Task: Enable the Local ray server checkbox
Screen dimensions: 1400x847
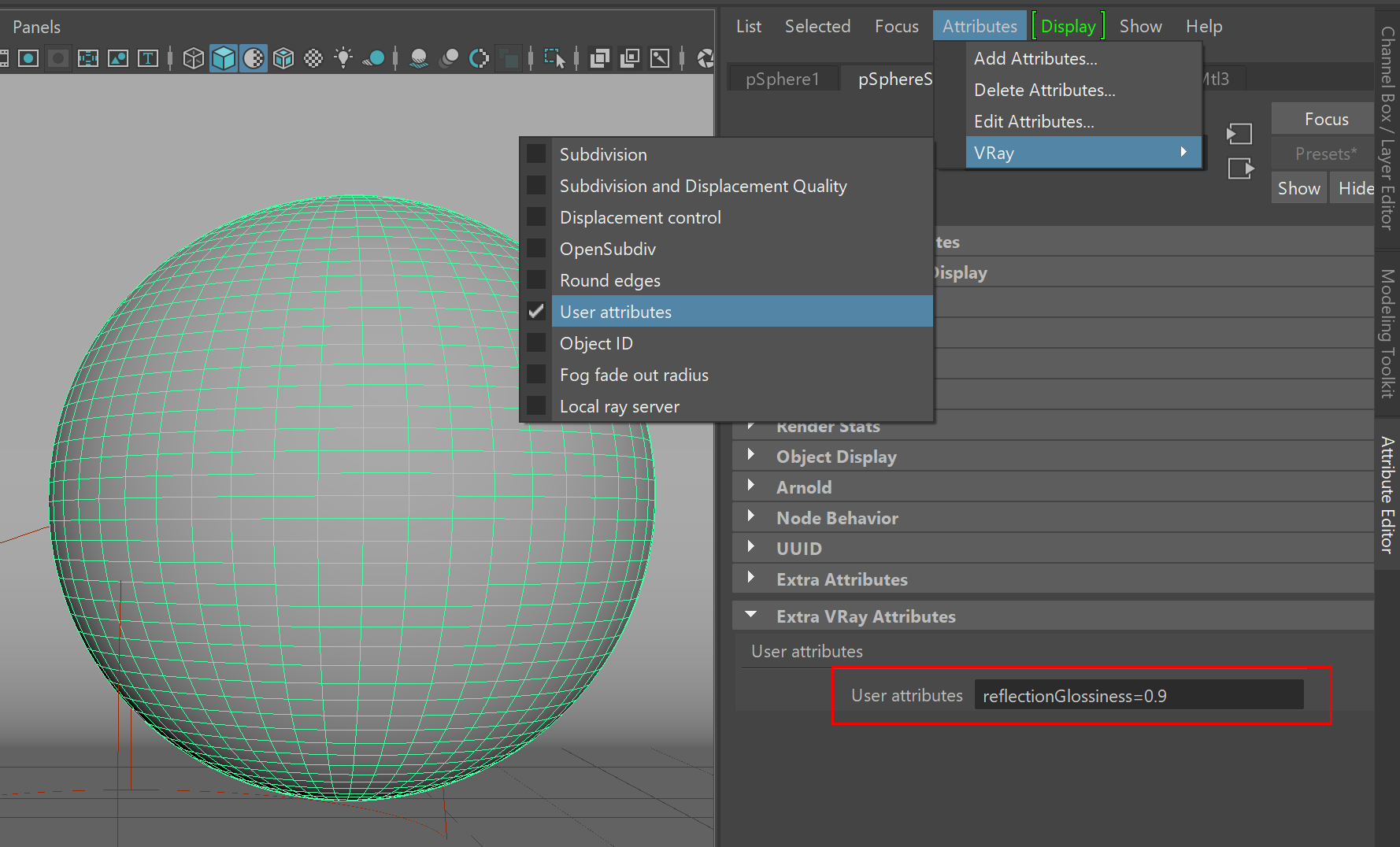Action: (x=536, y=405)
